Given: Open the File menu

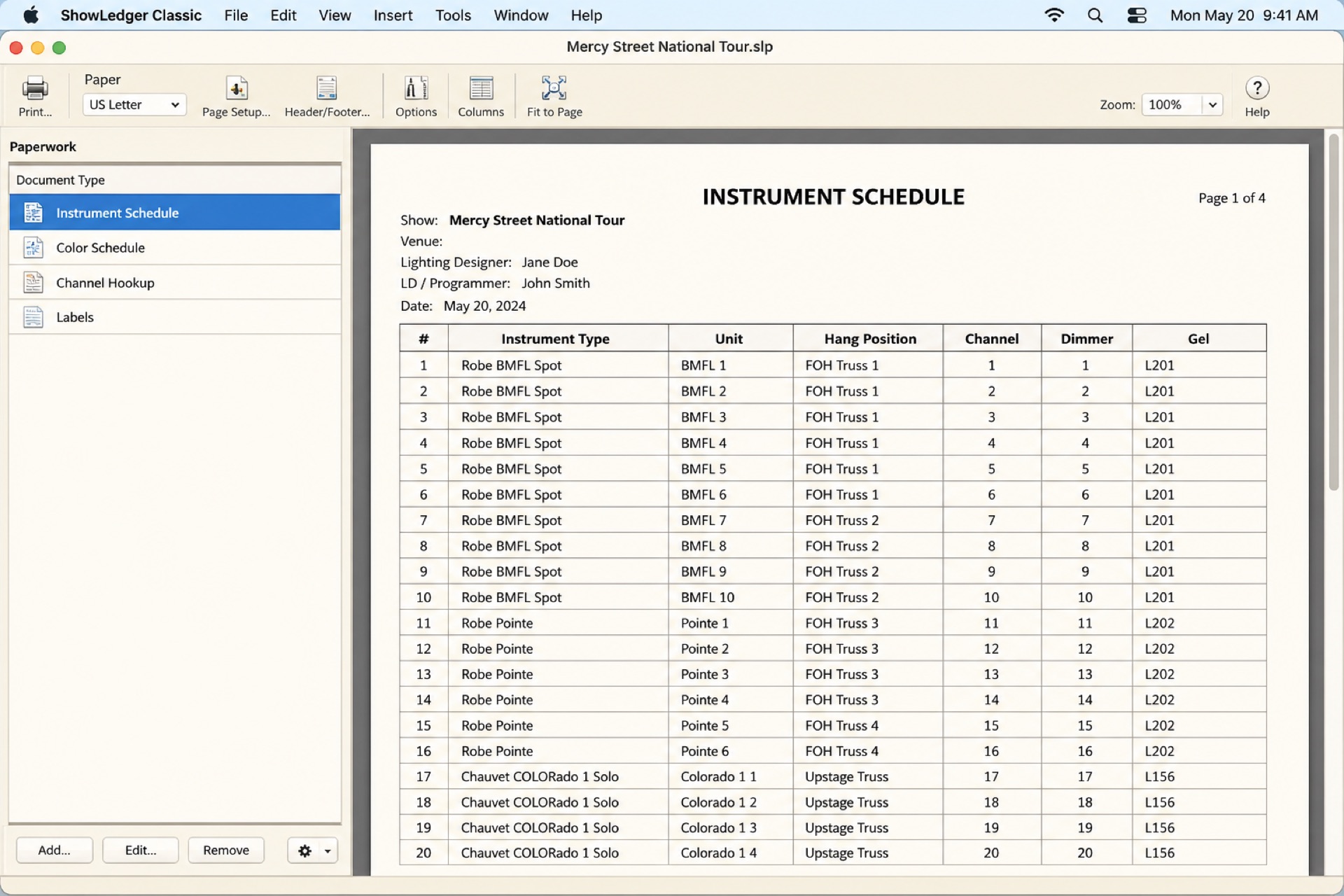Looking at the screenshot, I should [x=236, y=15].
